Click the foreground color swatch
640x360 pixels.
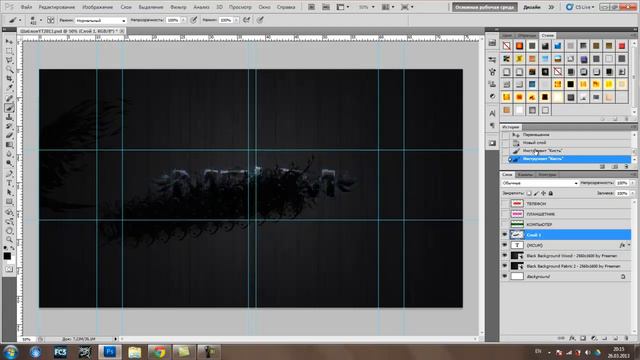(7, 256)
